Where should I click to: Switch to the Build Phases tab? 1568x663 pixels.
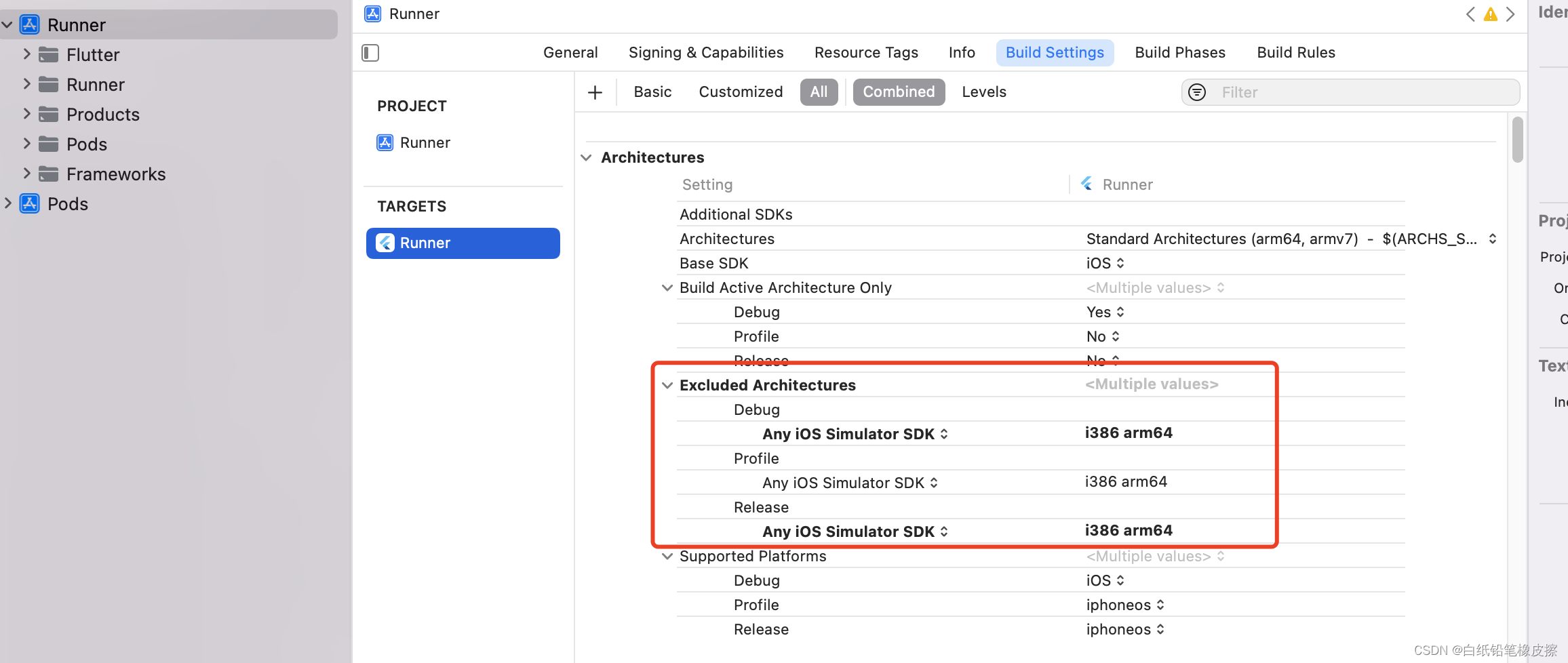(x=1179, y=52)
